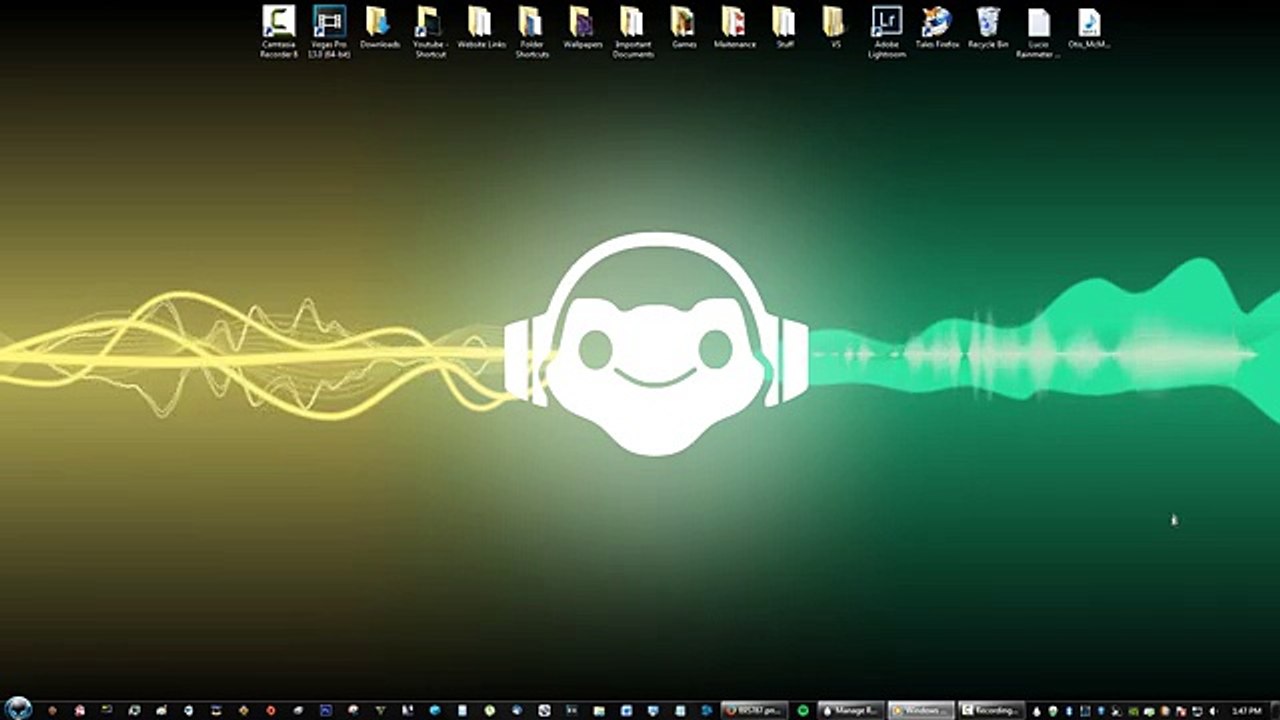Open the Windows Start menu orb

tap(18, 708)
